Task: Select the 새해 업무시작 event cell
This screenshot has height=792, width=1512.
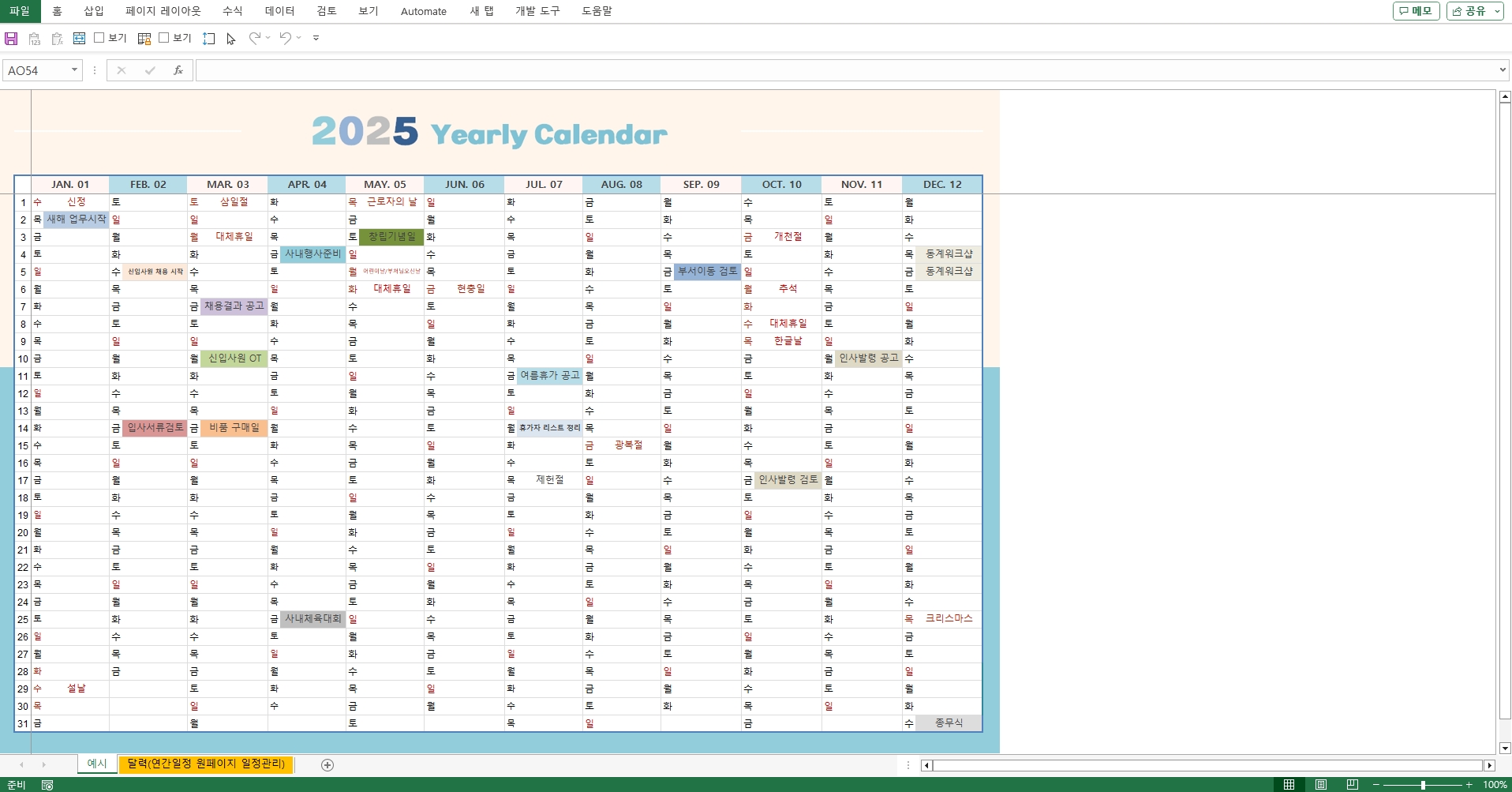Action: click(x=77, y=220)
